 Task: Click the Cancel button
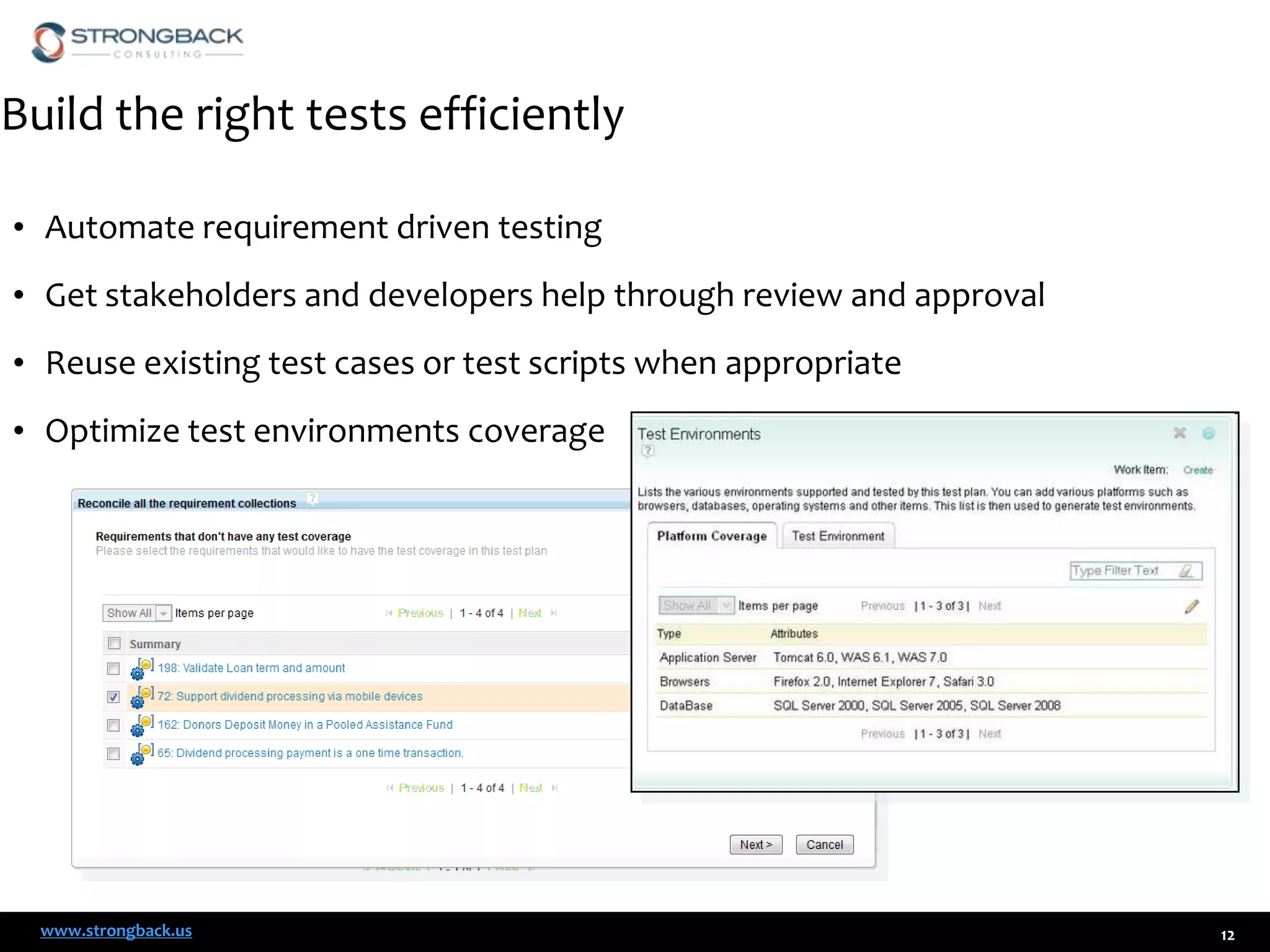(x=825, y=845)
